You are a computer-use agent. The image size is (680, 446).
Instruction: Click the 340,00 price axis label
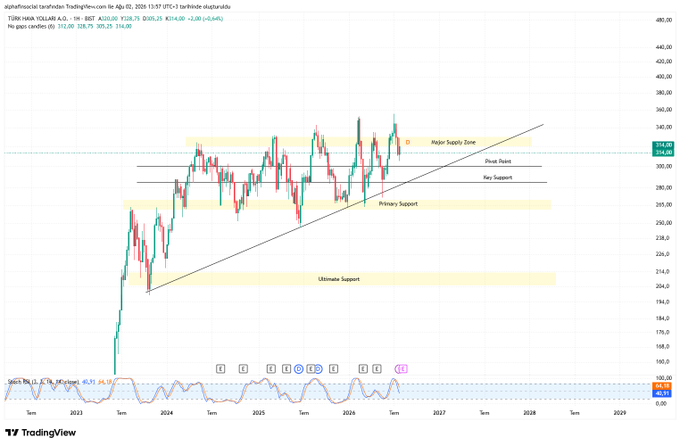pyautogui.click(x=664, y=127)
